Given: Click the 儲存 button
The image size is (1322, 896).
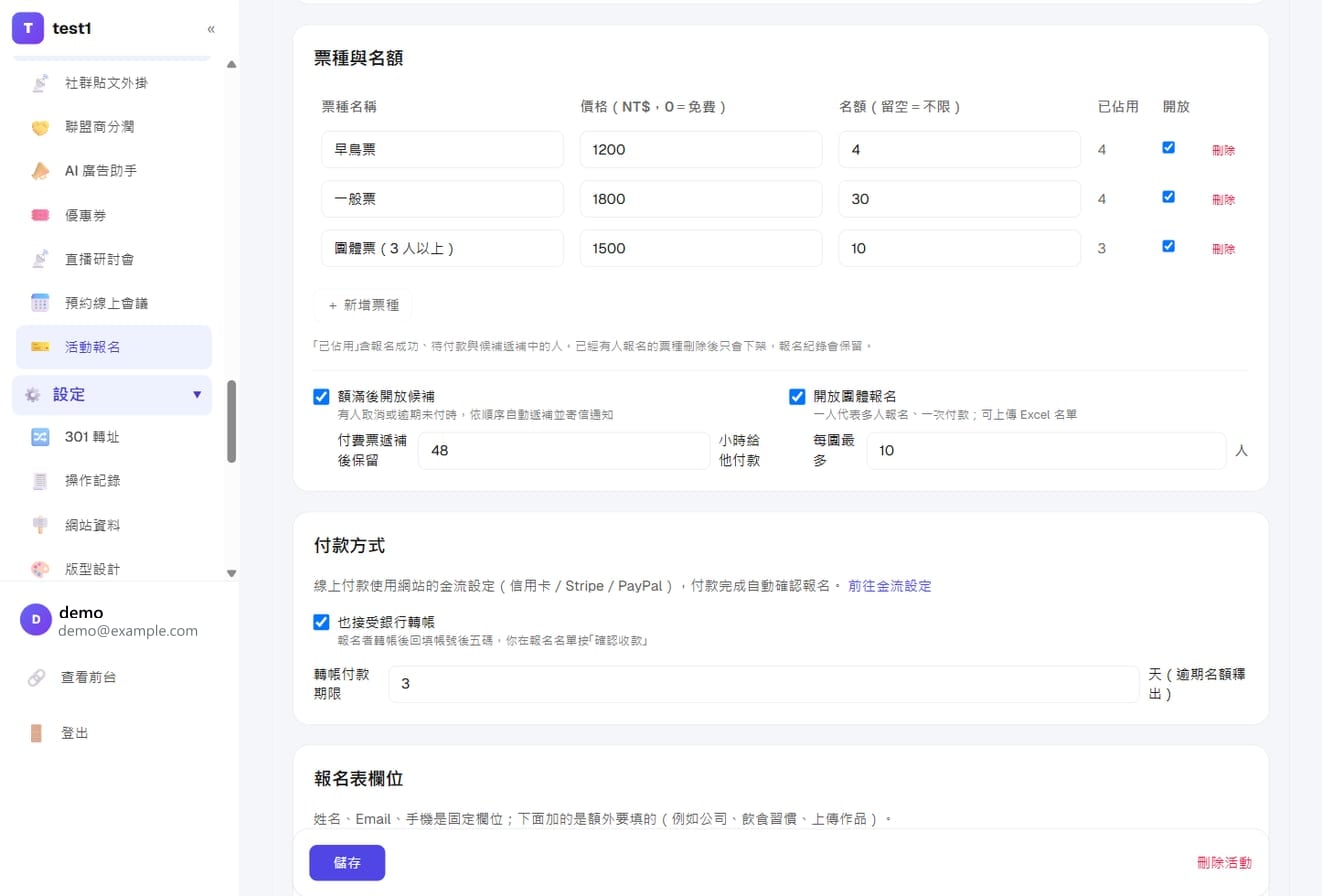Looking at the screenshot, I should click(x=347, y=863).
